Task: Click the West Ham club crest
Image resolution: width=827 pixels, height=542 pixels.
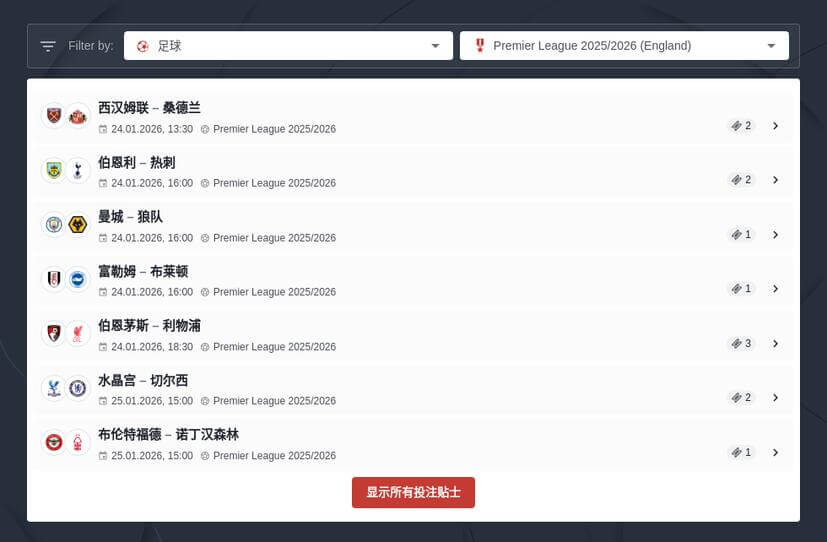Action: (54, 115)
